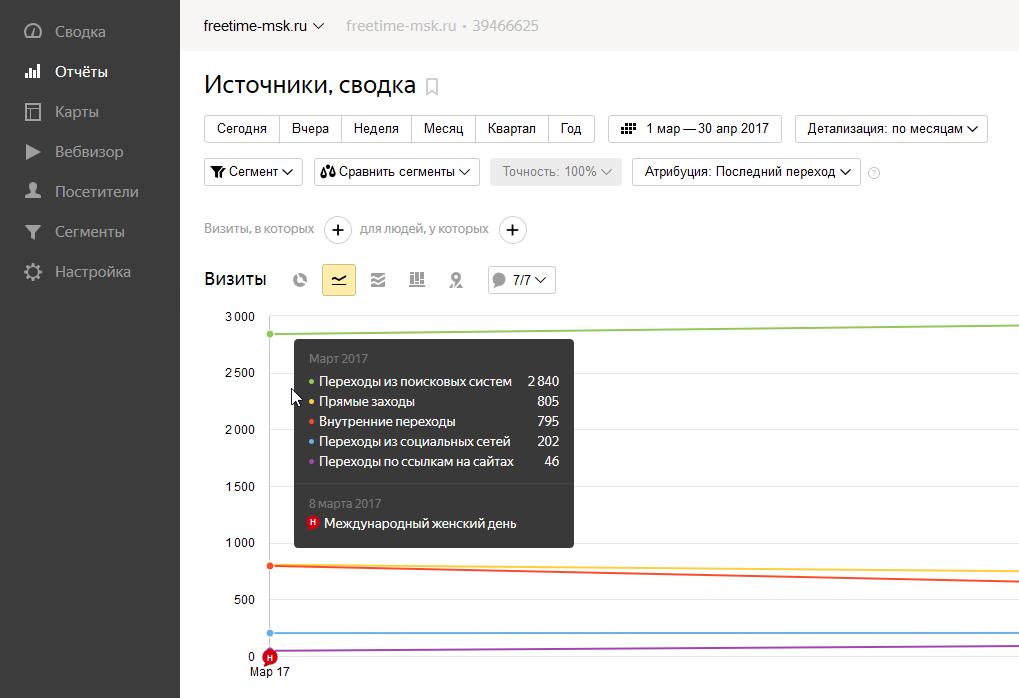Click the calendar grid icon
This screenshot has width=1019, height=698.
tap(628, 129)
